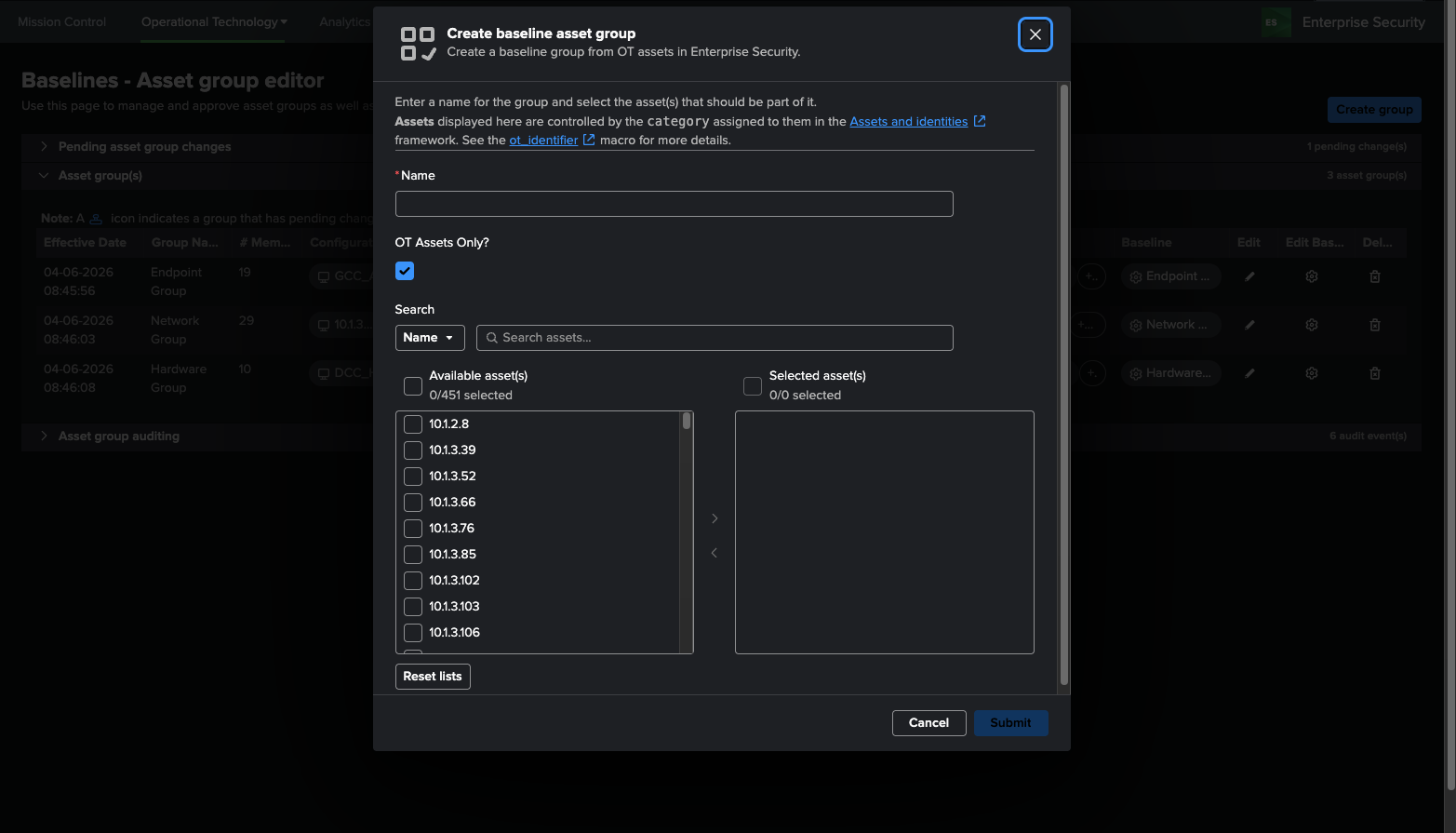Go to the Mission Control tab

pos(62,21)
